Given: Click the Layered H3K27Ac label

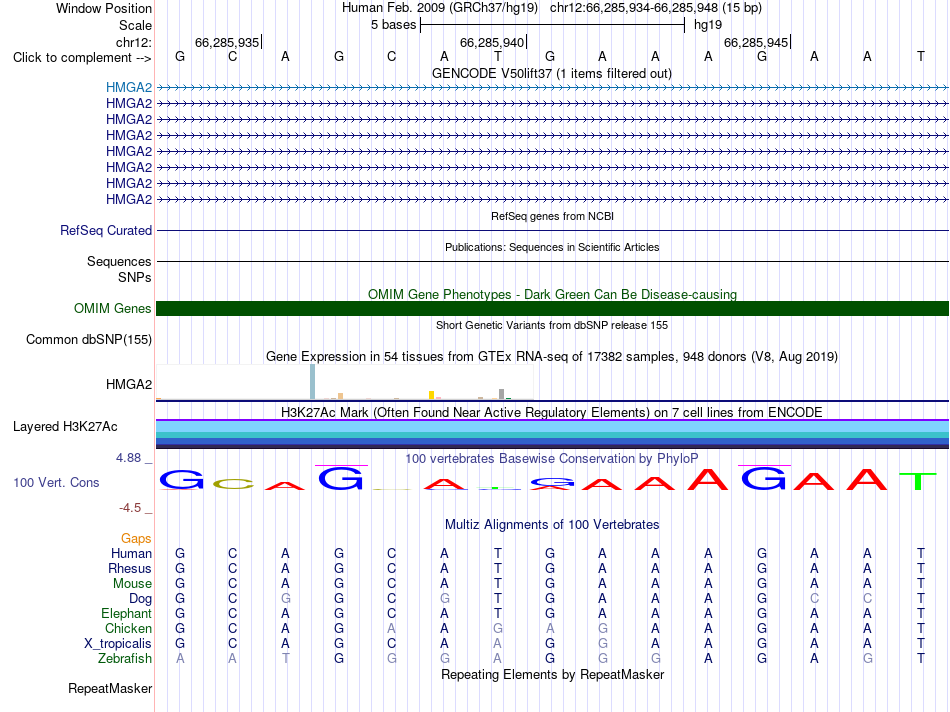Looking at the screenshot, I should [65, 427].
